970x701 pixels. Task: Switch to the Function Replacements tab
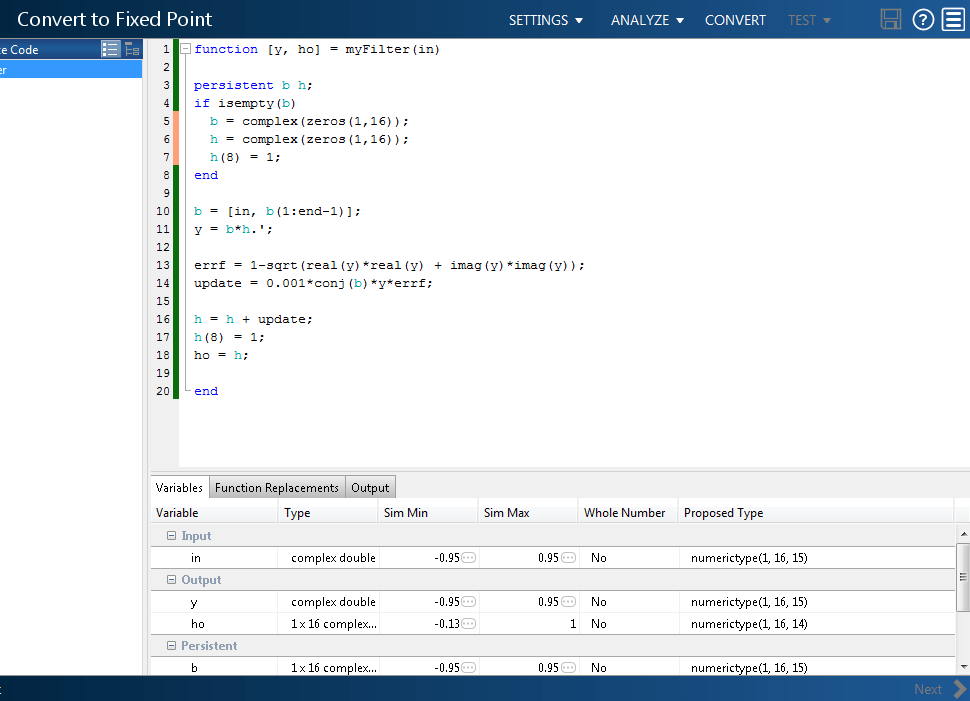(277, 488)
